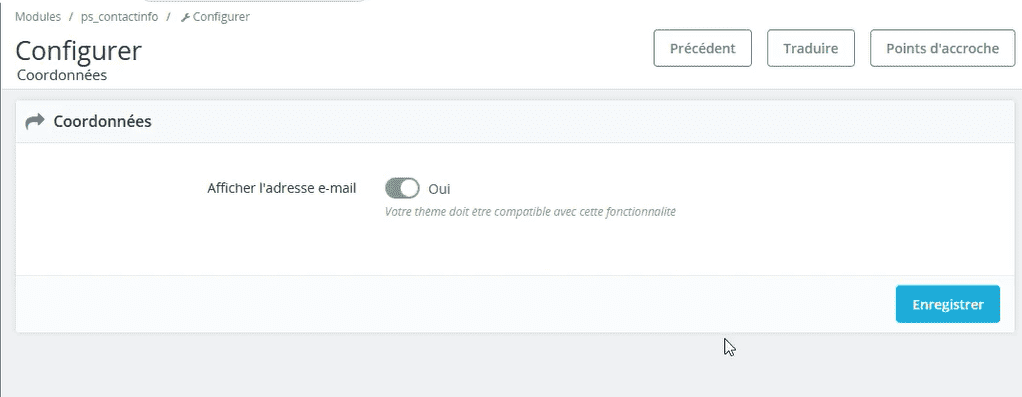
Task: Go back with the Précédent button
Action: [x=703, y=48]
